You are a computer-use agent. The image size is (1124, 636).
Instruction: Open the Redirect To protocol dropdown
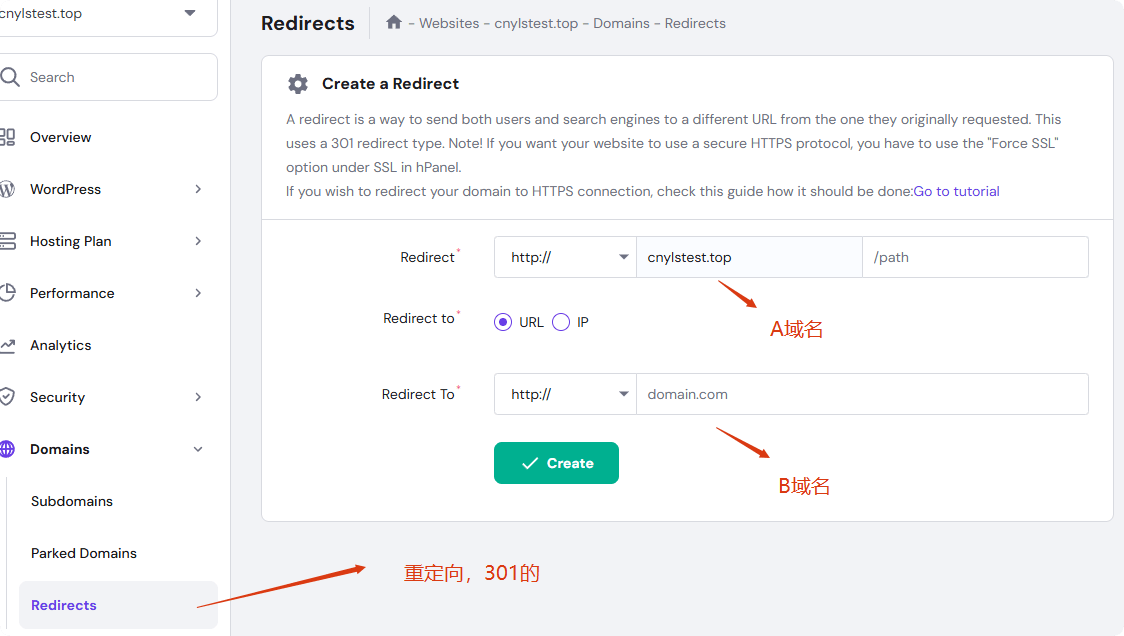pos(565,394)
